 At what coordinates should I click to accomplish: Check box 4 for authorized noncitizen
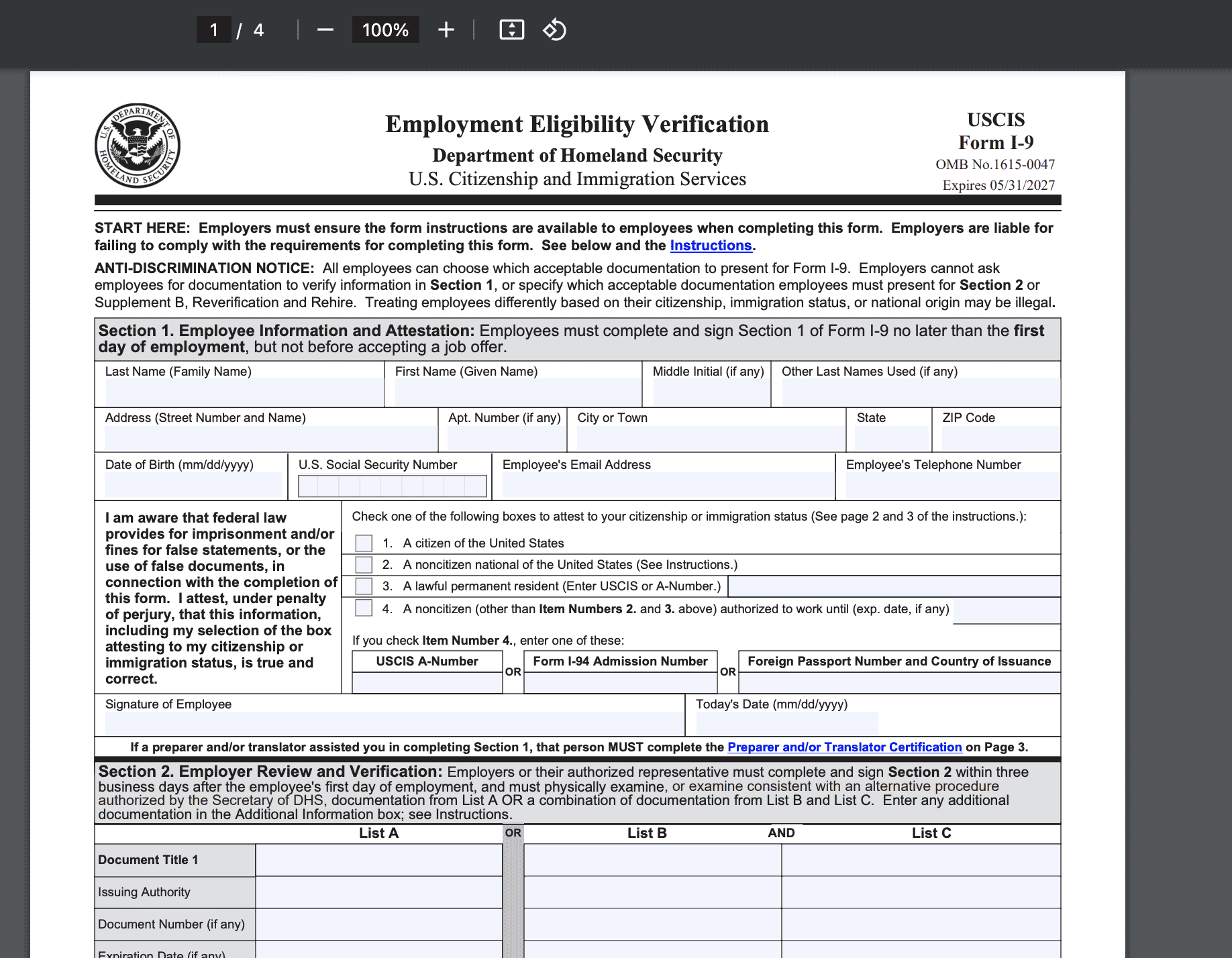[x=363, y=608]
